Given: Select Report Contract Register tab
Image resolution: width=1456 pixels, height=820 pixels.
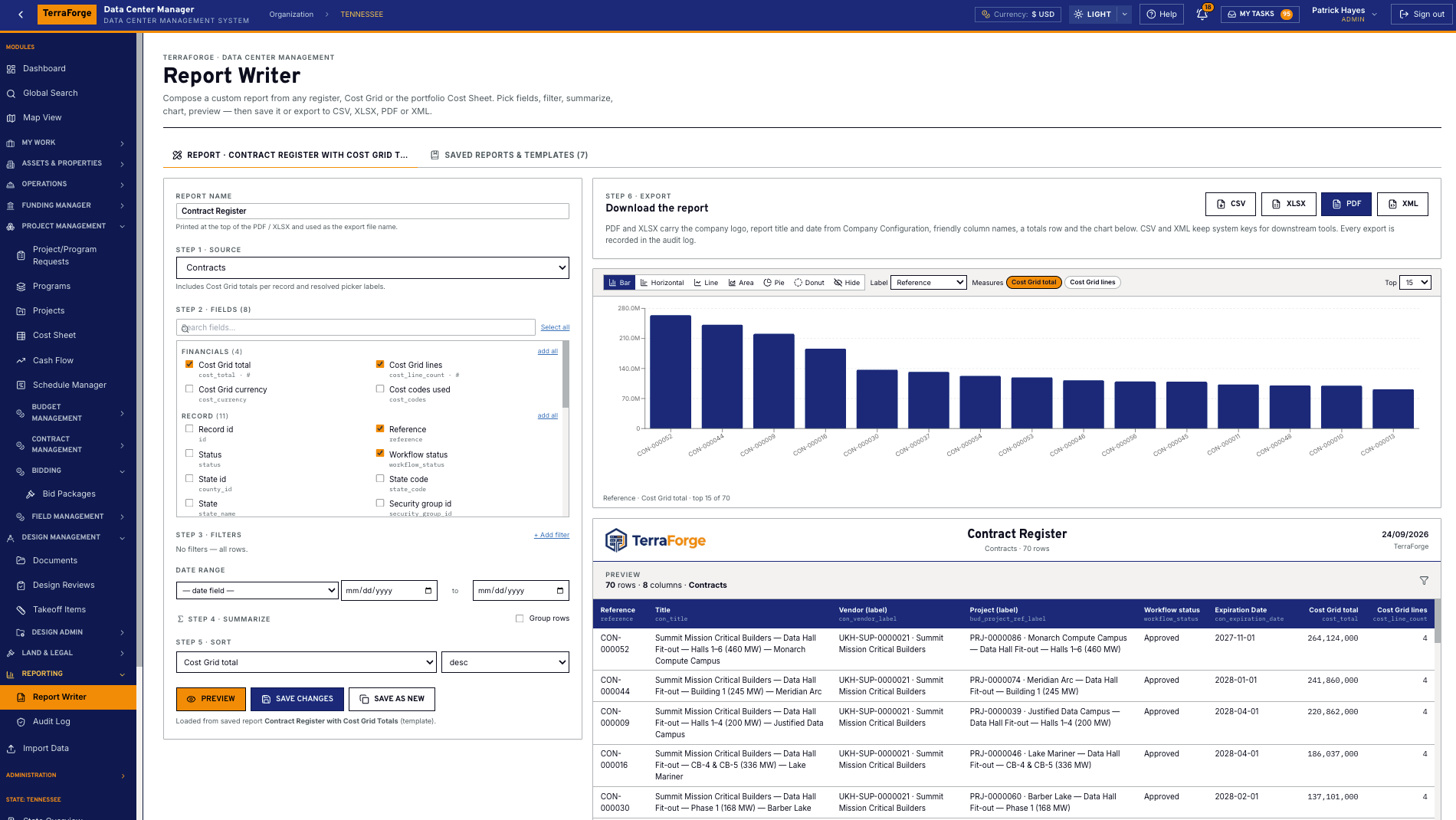Looking at the screenshot, I should coord(290,155).
